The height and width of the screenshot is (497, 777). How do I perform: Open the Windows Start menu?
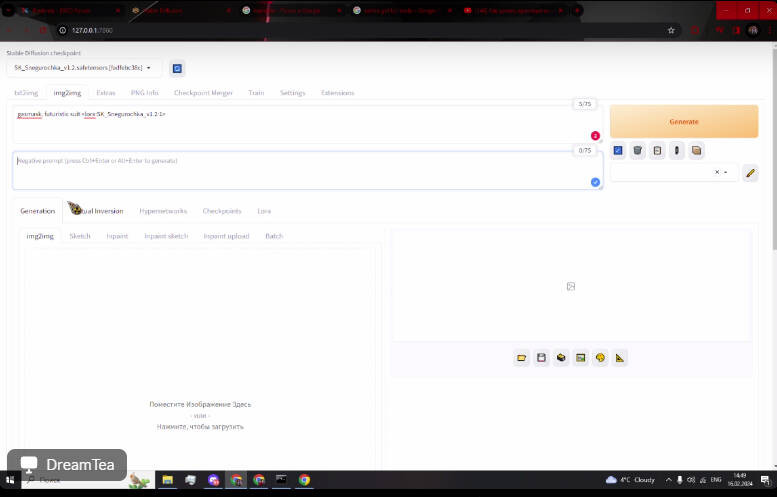pyautogui.click(x=10, y=480)
